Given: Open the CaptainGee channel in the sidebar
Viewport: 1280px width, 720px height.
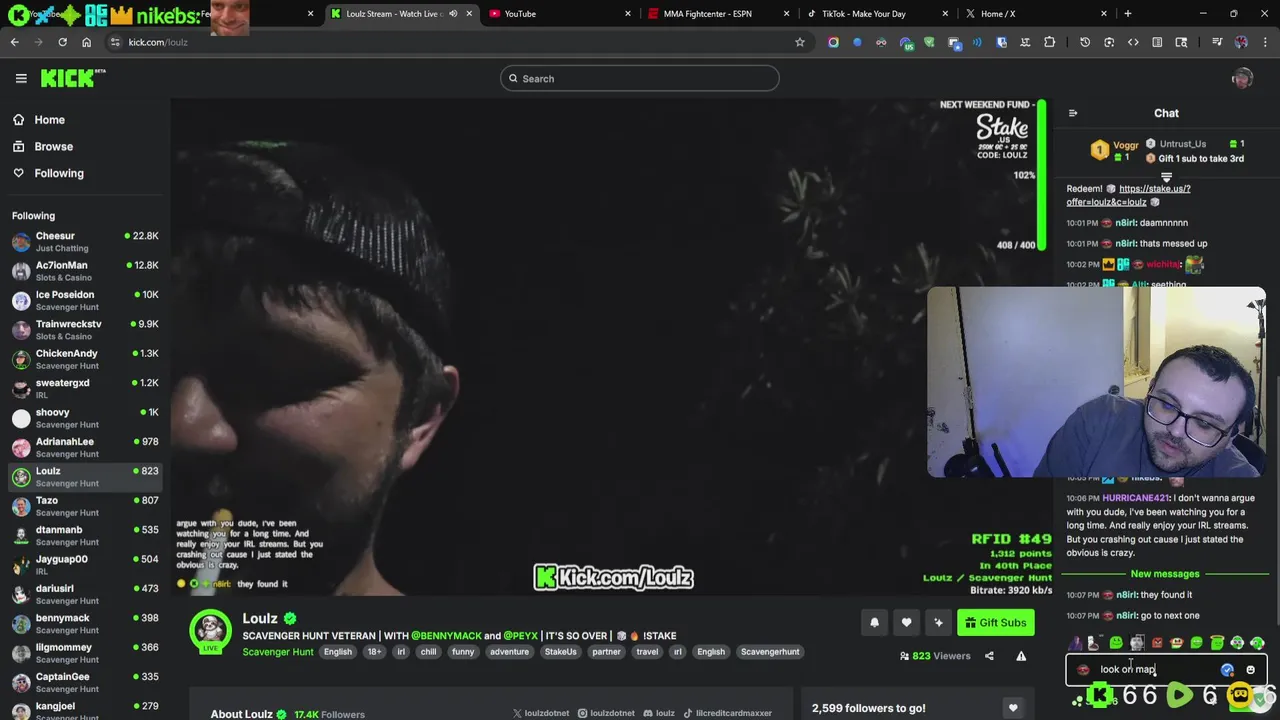Looking at the screenshot, I should 85,682.
